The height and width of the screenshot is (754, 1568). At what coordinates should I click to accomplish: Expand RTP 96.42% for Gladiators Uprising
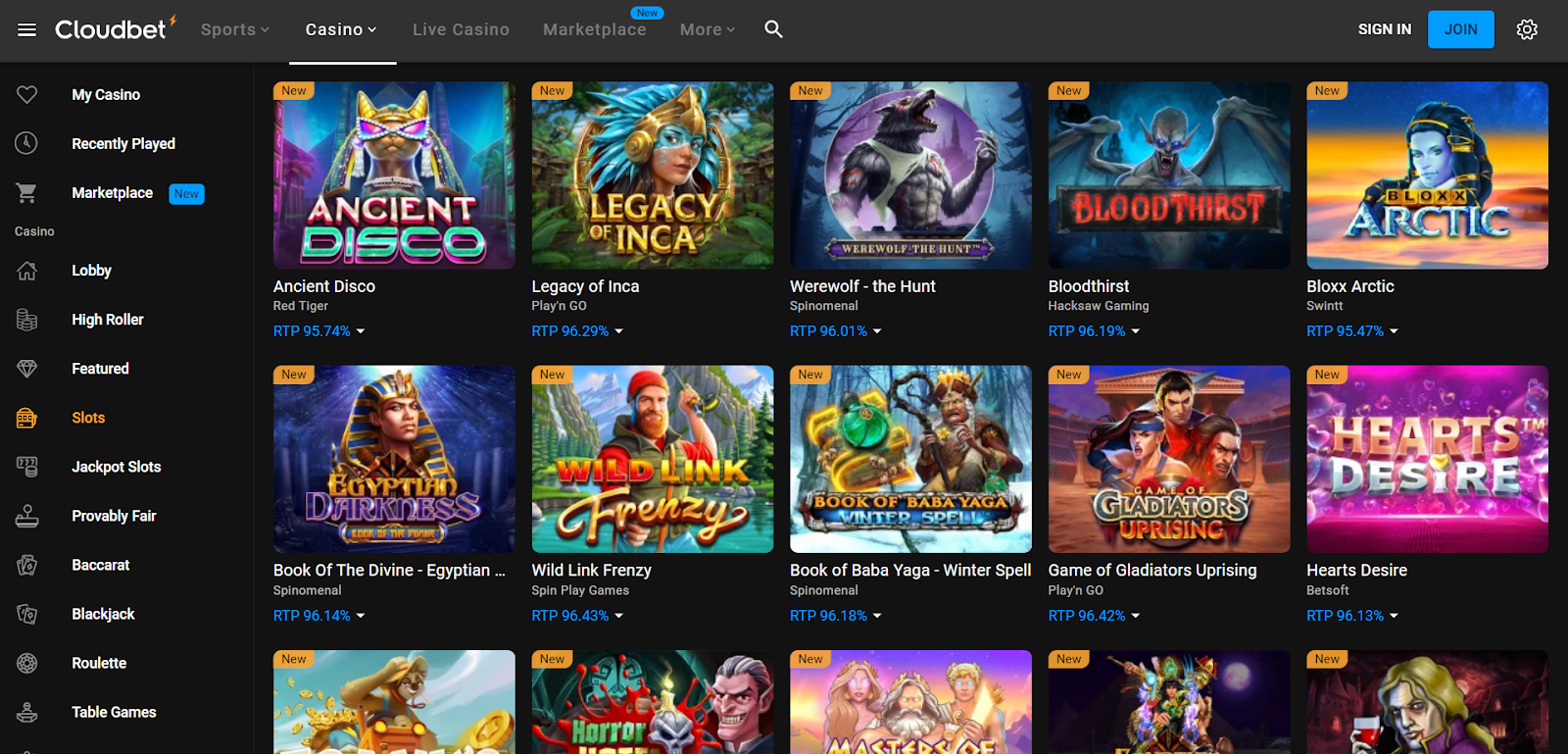point(1095,616)
